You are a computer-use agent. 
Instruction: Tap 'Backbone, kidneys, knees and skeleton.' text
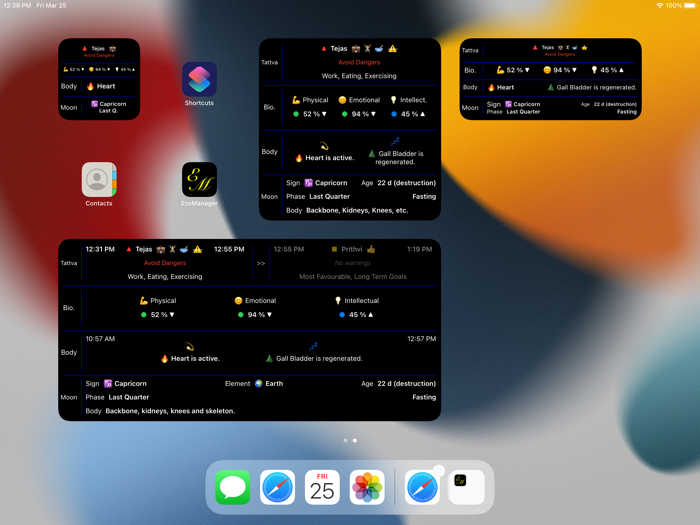(x=170, y=411)
